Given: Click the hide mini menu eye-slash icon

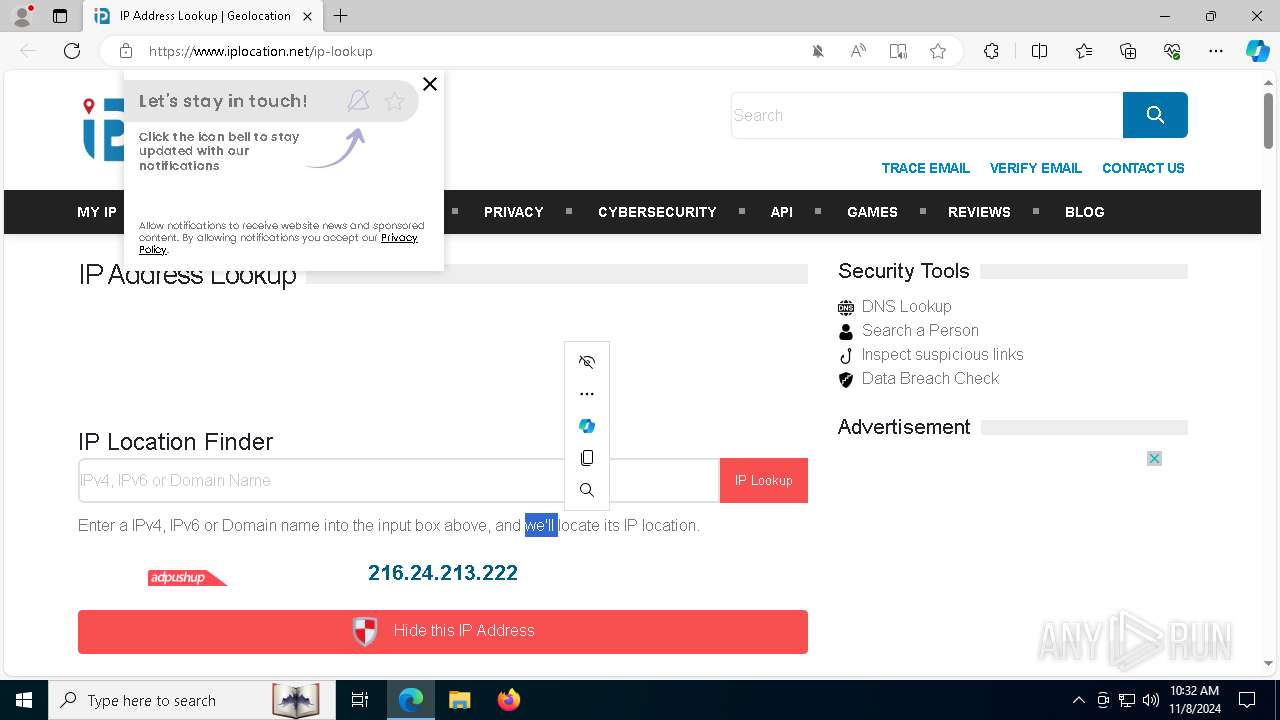Looking at the screenshot, I should (587, 362).
